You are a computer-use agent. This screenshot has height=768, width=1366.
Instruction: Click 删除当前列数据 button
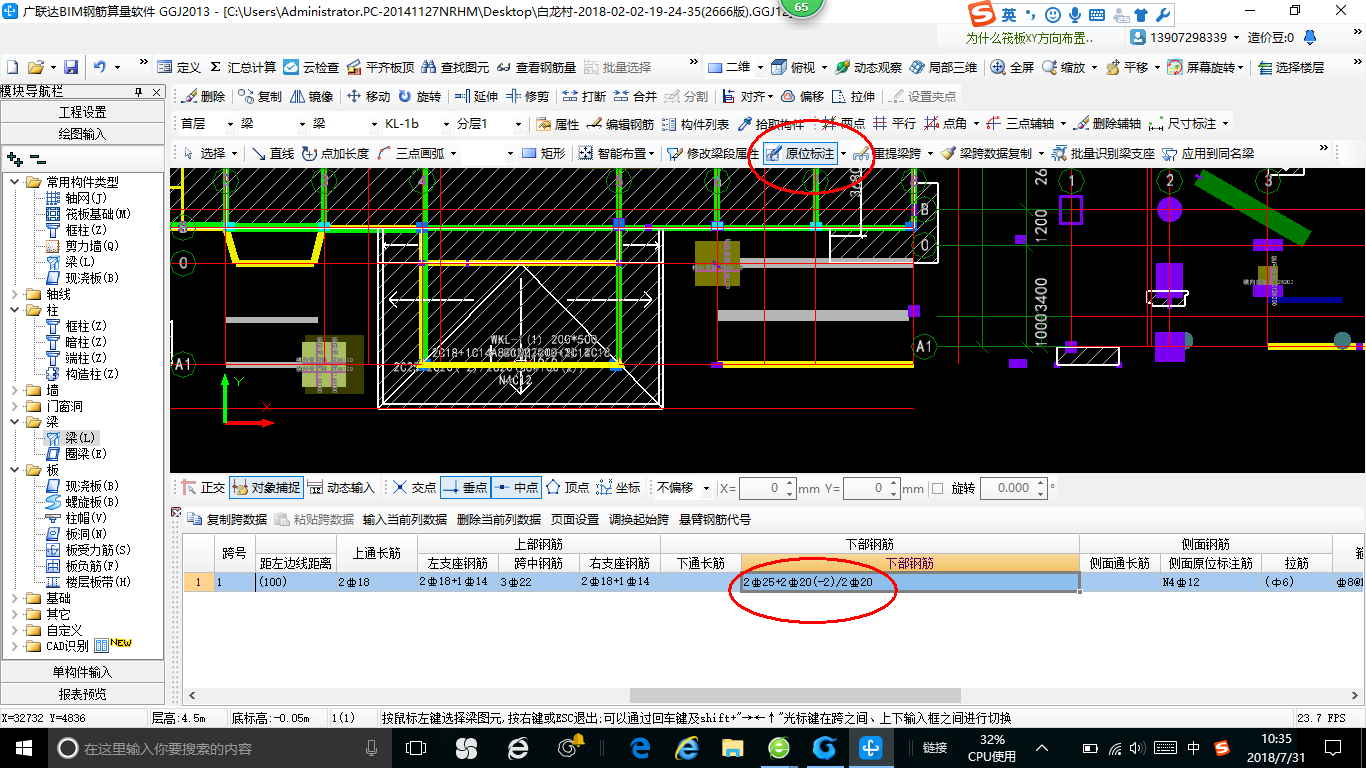click(498, 519)
